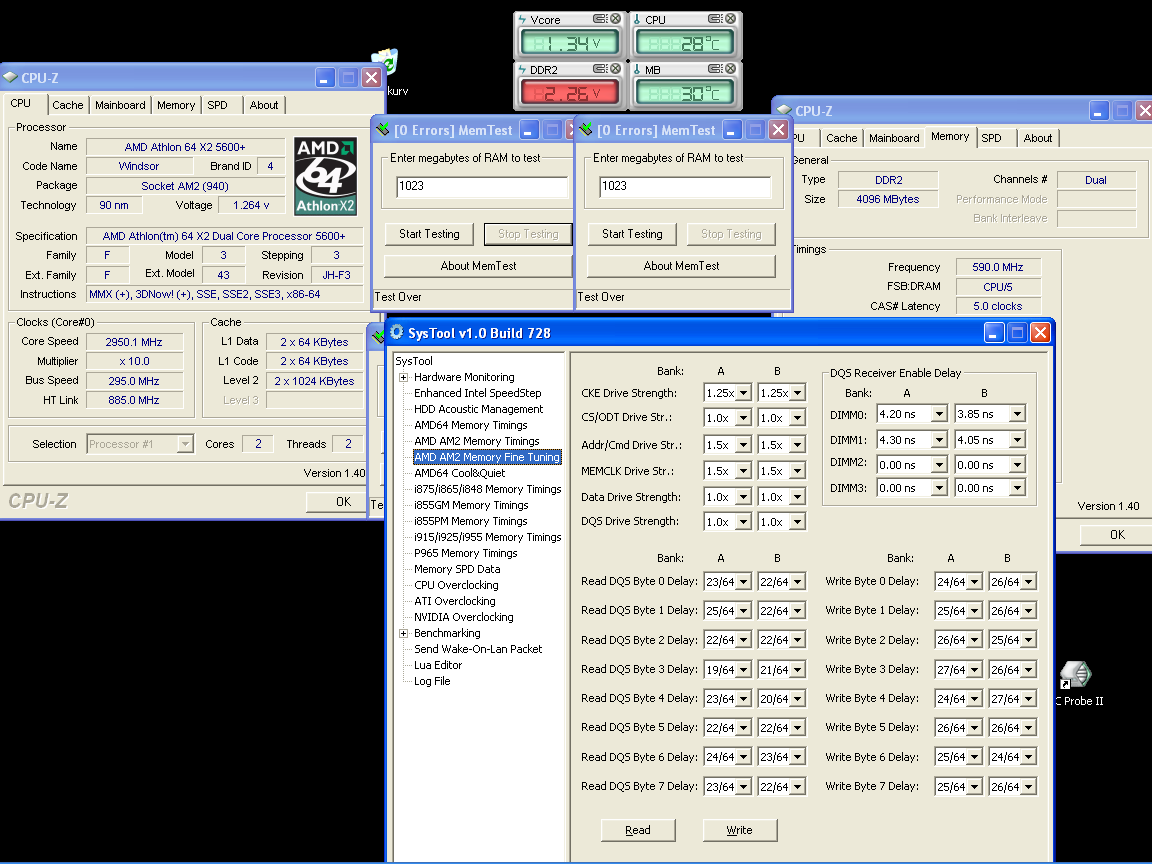Select Lua Editor tree item

(438, 665)
